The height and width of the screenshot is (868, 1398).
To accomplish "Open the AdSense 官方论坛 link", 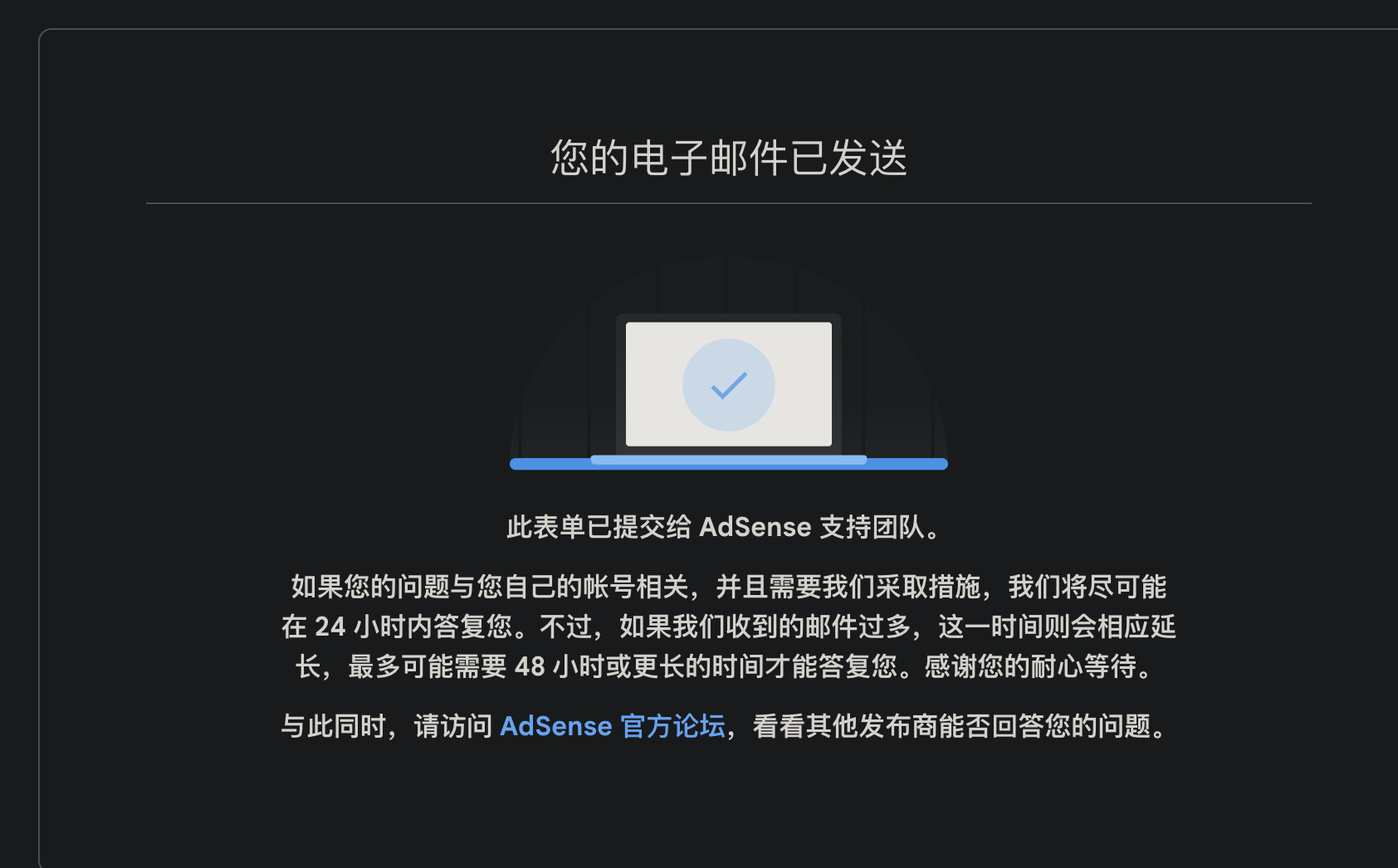I will click(613, 726).
